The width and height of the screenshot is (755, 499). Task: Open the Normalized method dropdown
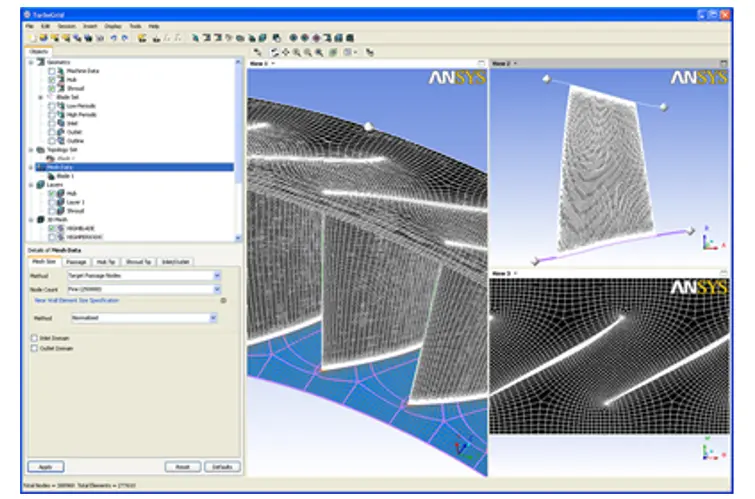213,318
